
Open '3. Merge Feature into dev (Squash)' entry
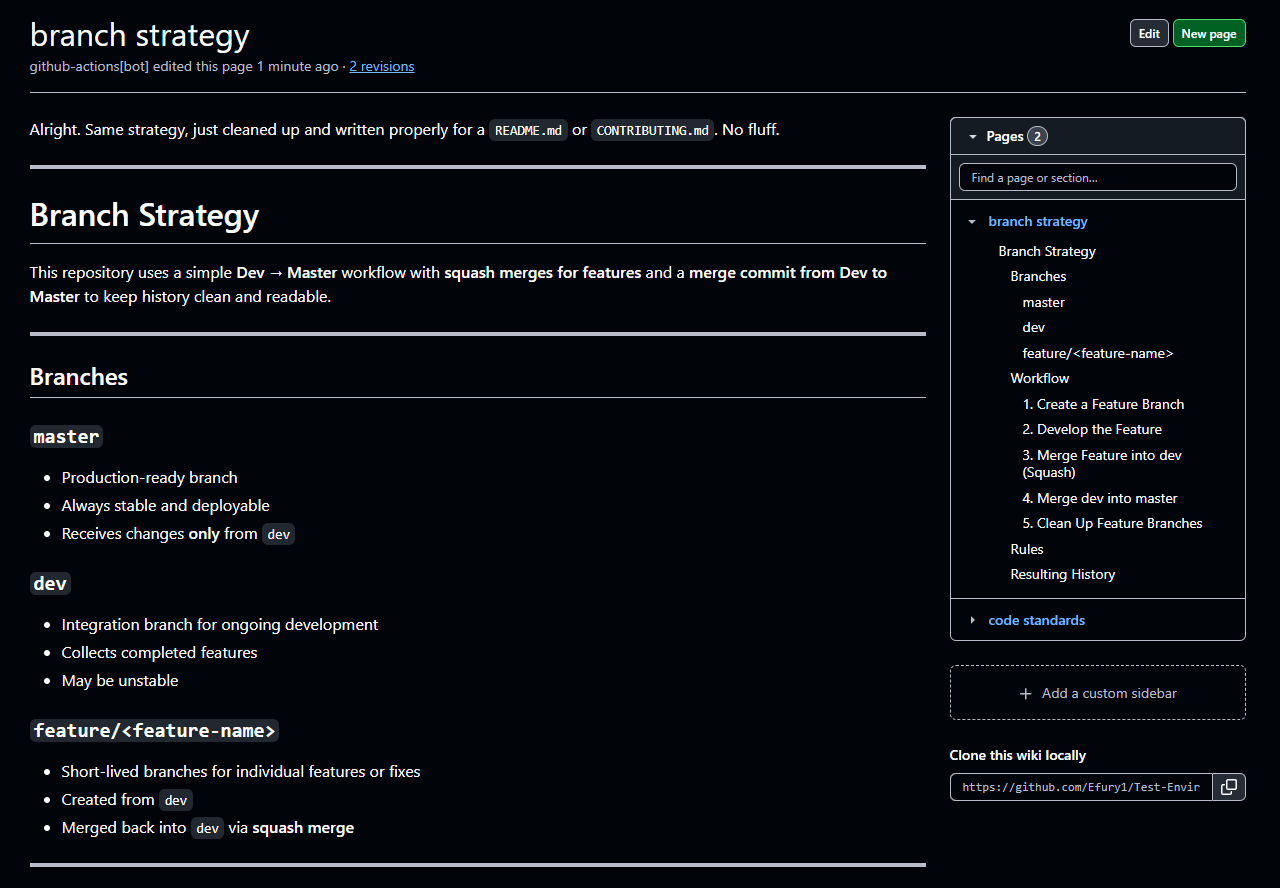[1102, 464]
